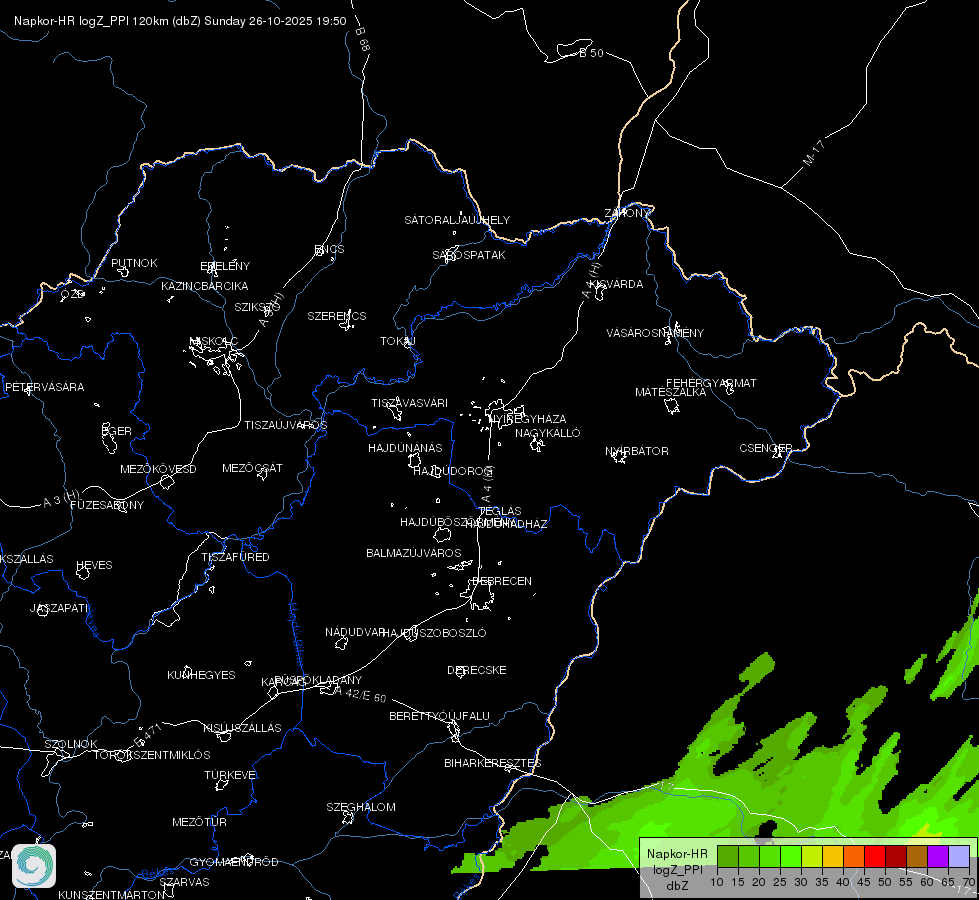Click the TISZAÚJVÁROS city label
979x900 pixels.
coord(285,425)
